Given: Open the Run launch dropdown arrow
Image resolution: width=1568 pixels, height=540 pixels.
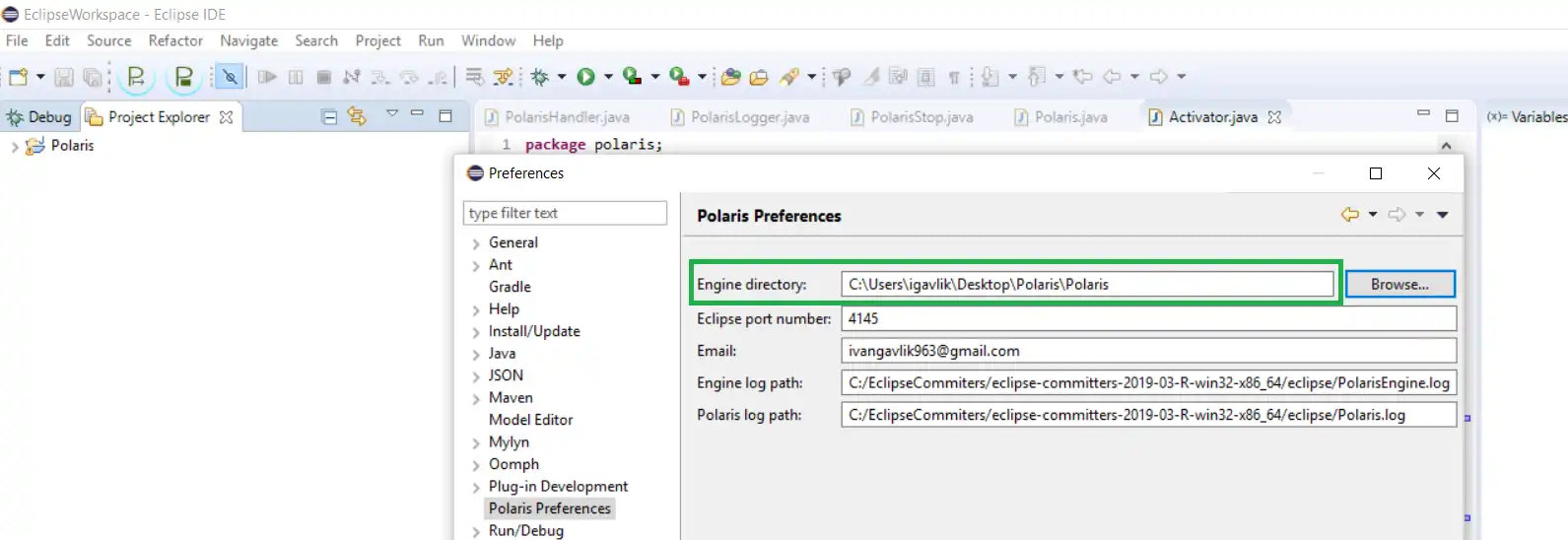Looking at the screenshot, I should click(608, 77).
